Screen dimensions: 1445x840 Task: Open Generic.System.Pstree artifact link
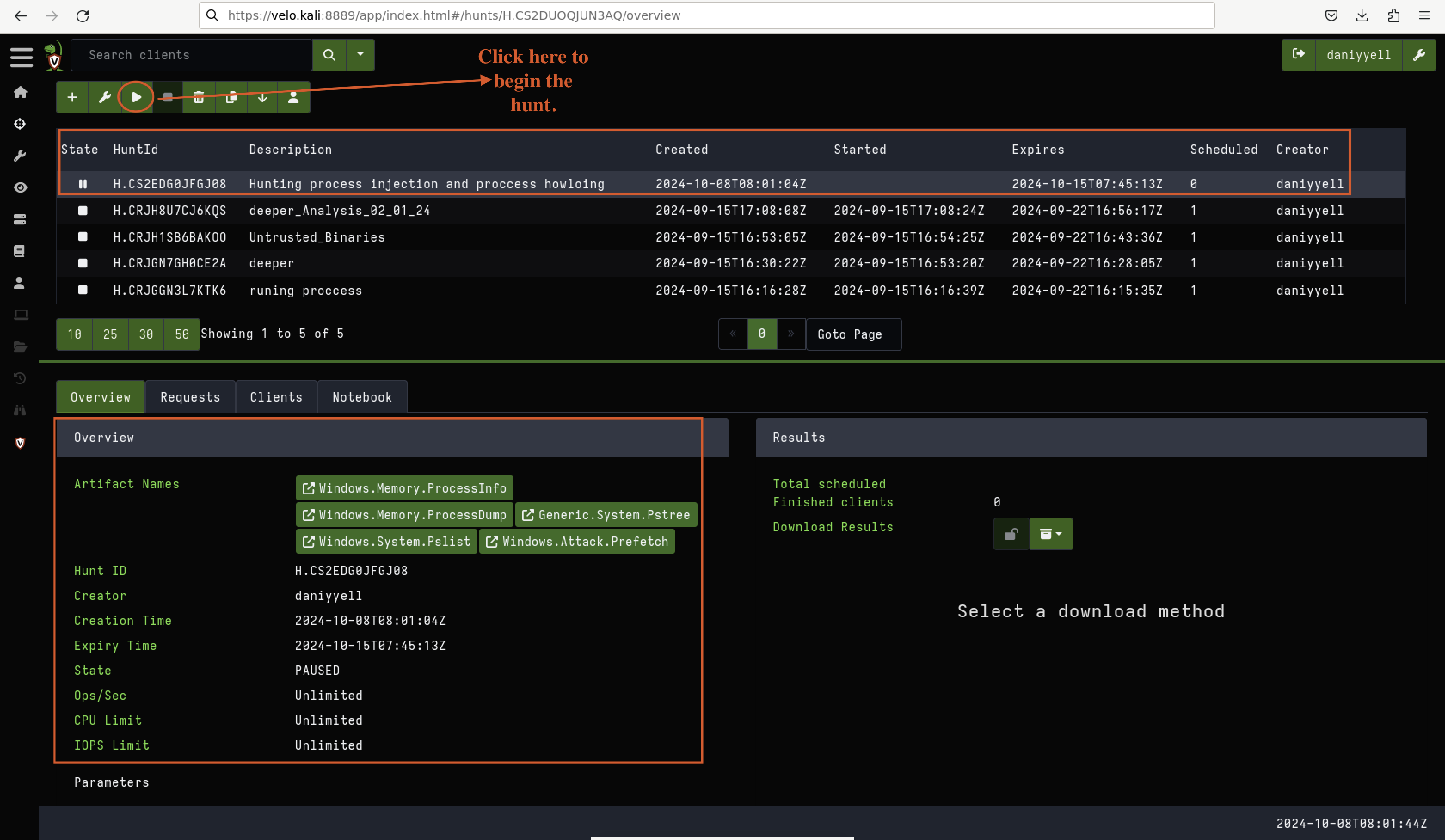point(606,515)
